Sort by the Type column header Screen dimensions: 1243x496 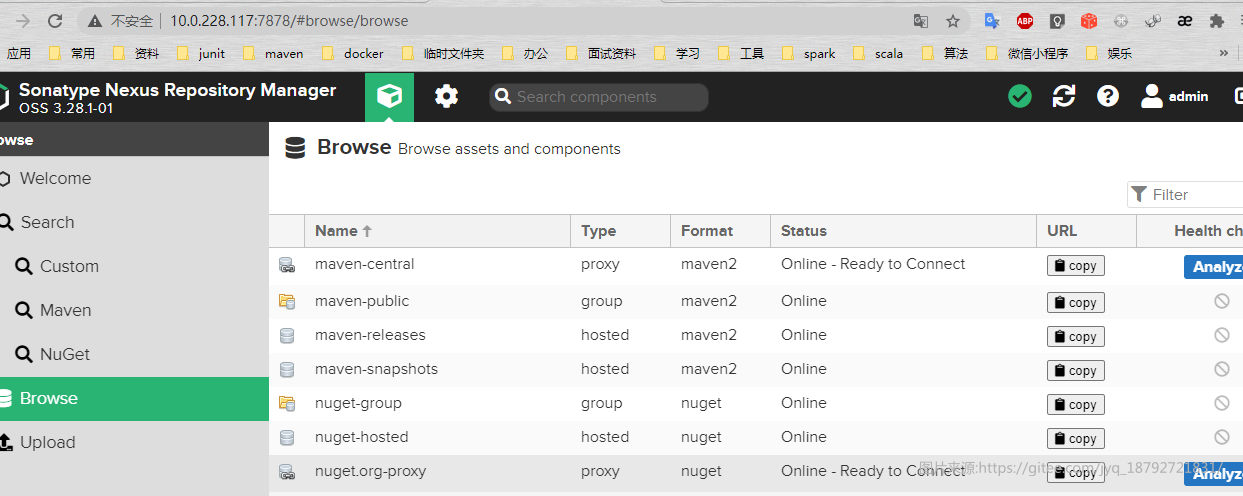620,231
